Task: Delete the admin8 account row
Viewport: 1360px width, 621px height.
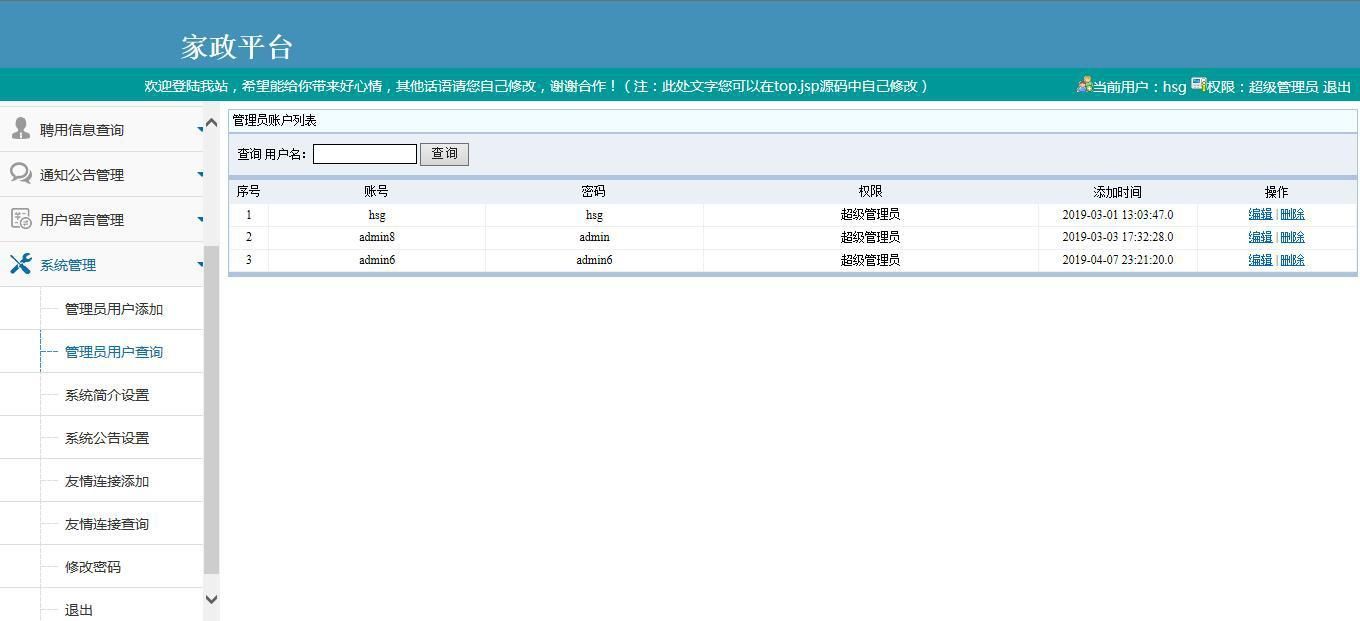Action: [1292, 237]
